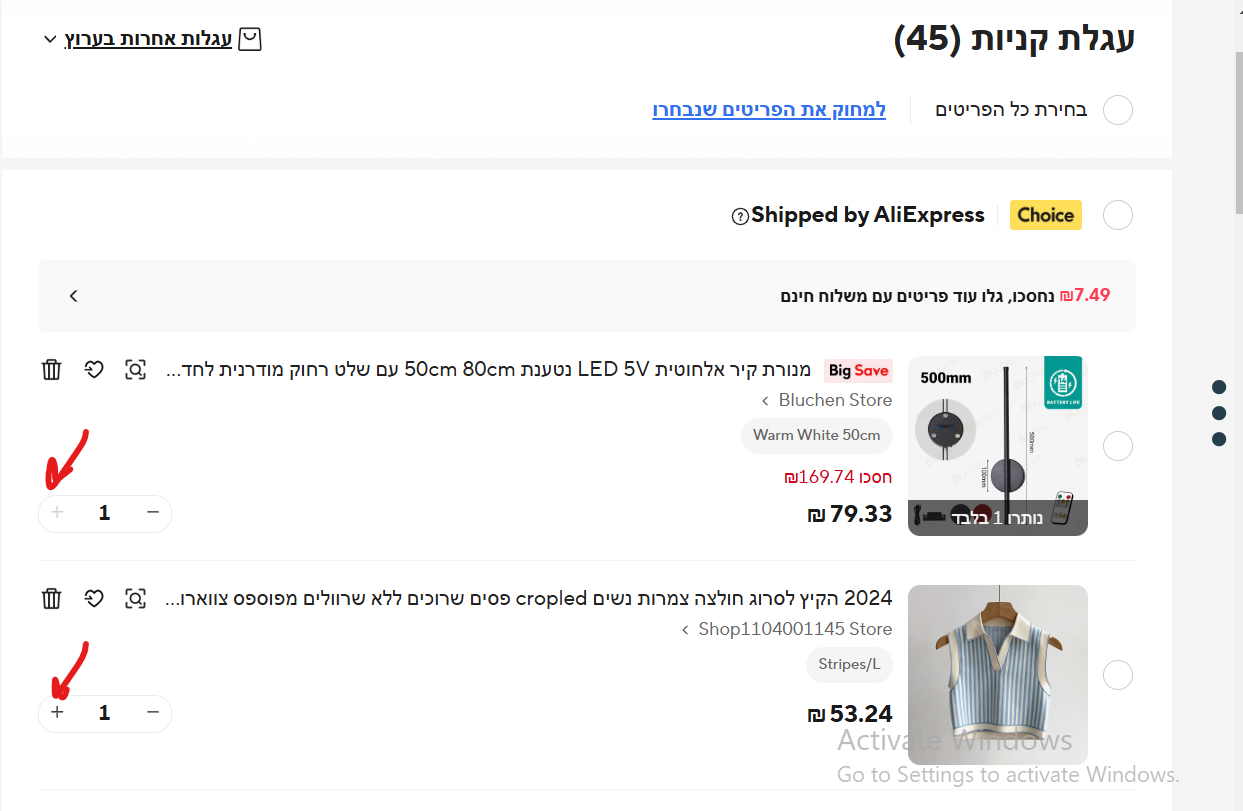Open Warm White 50cm variant selector
This screenshot has height=811, width=1243.
tap(816, 435)
